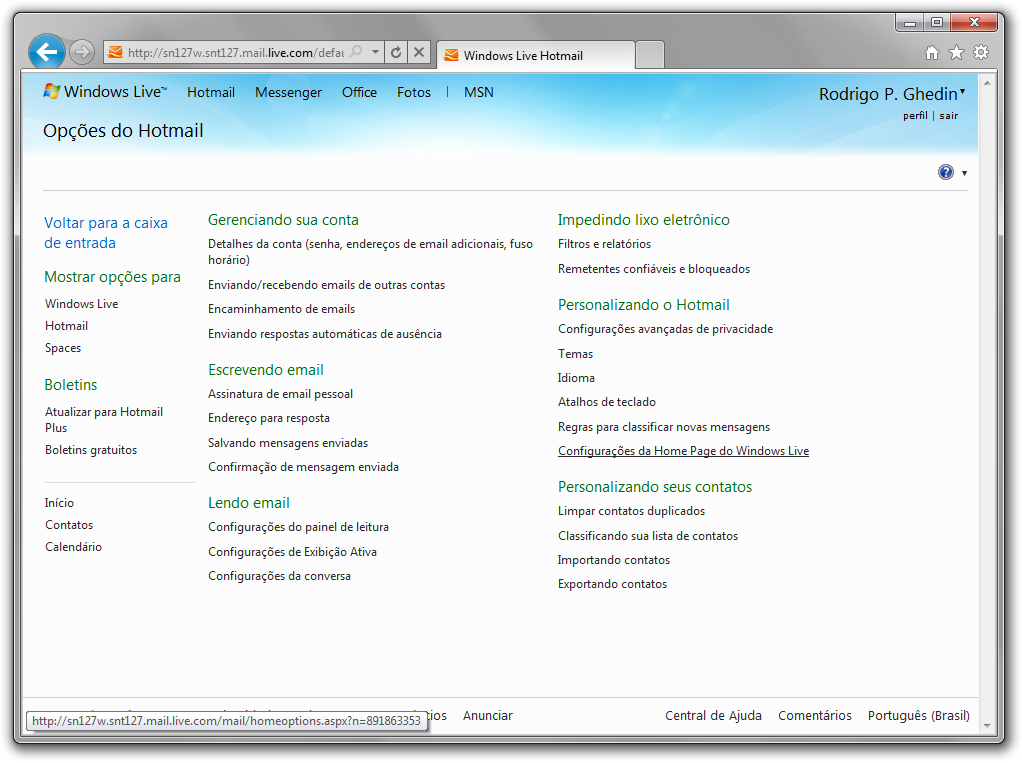Open Configurações da Home Page do Windows Live
Screen dimensions: 1022x763
684,450
